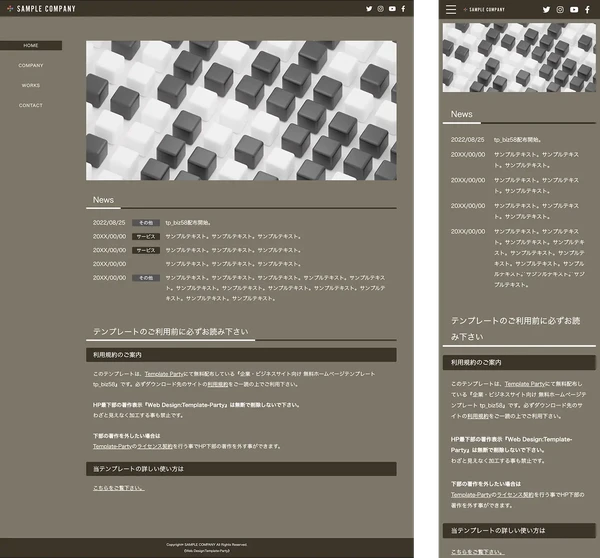Select HOME in the left sidebar menu
This screenshot has width=600, height=558.
coord(31,45)
